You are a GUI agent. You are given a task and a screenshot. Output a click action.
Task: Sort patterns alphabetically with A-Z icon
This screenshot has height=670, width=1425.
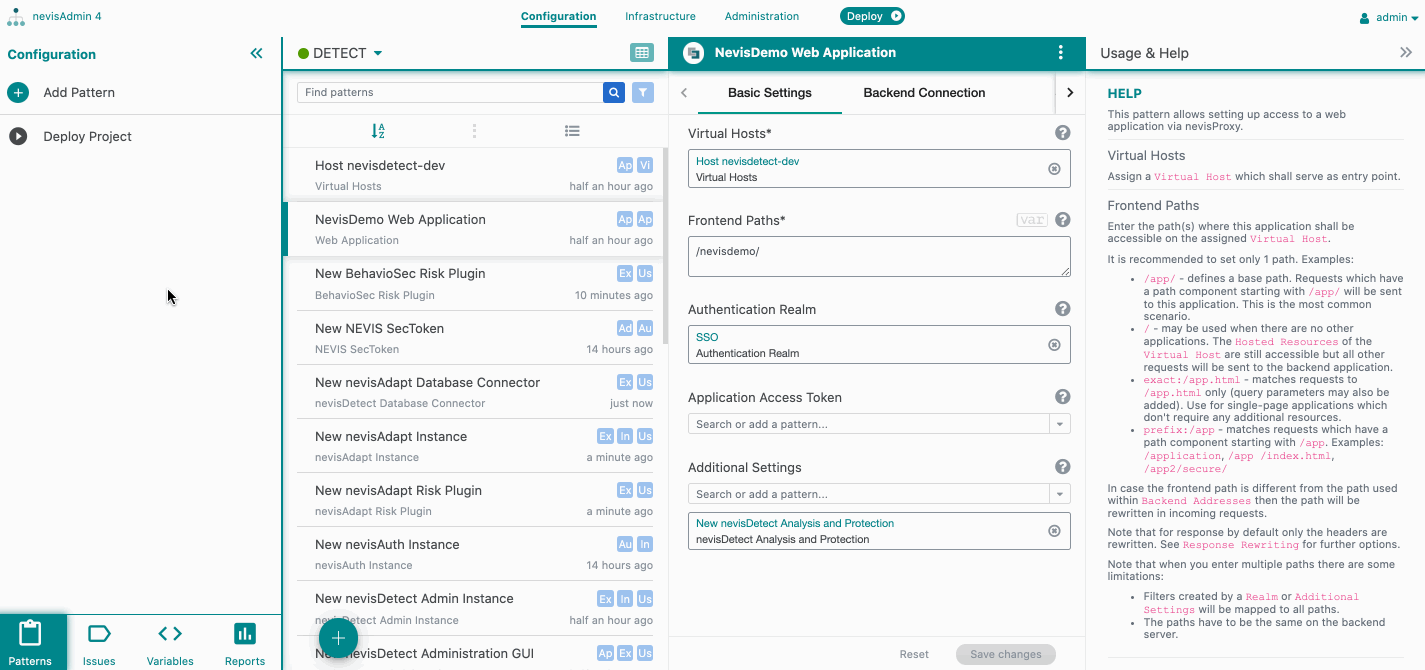point(378,130)
